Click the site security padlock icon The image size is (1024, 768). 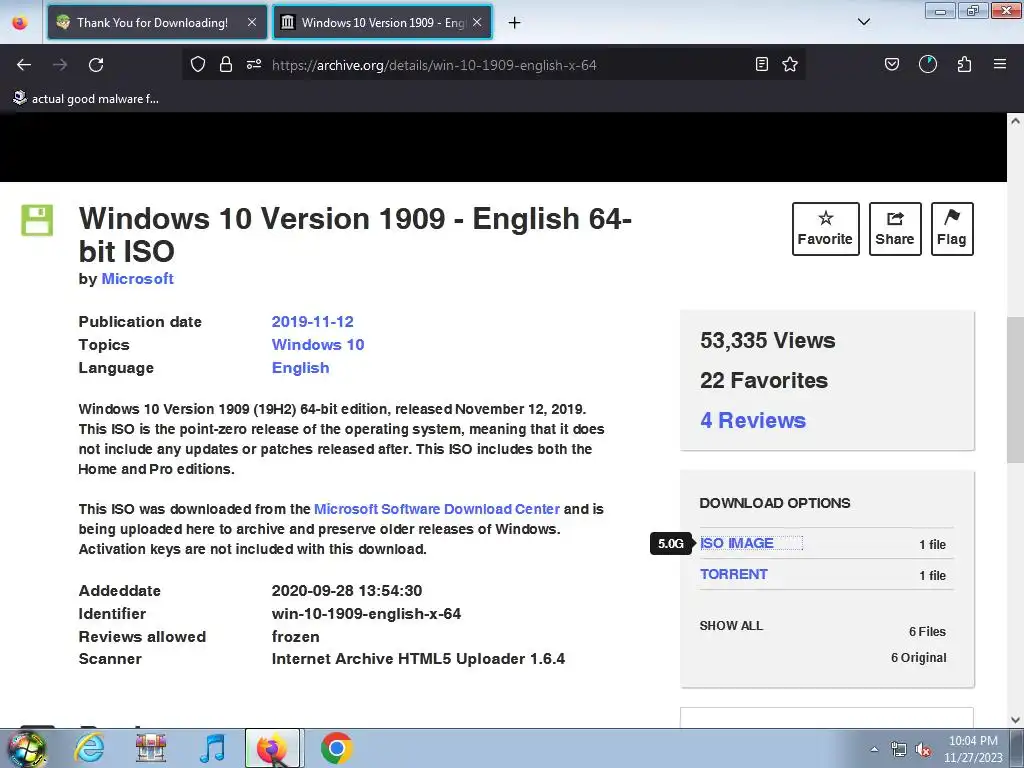click(226, 64)
